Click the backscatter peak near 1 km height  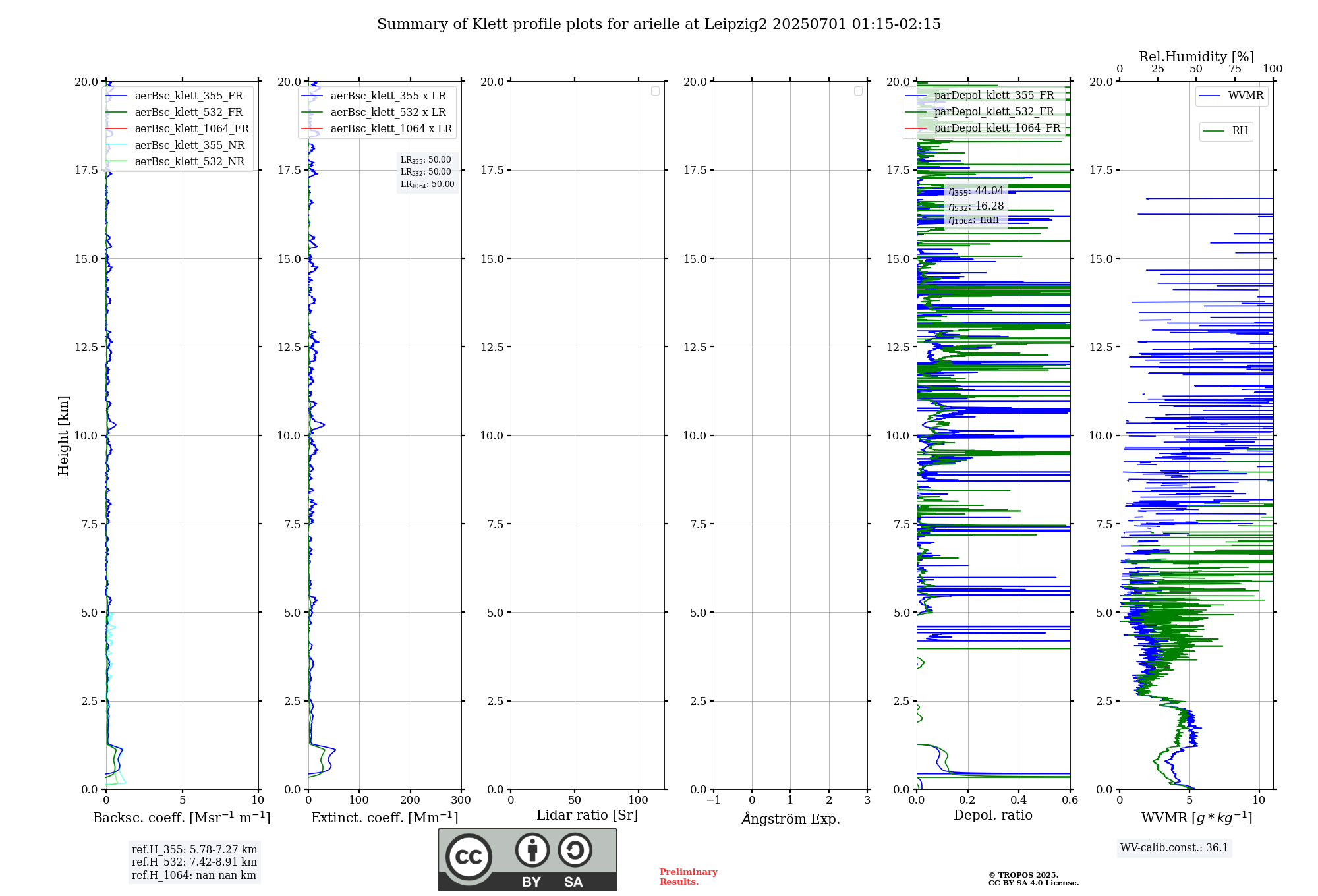pos(121,750)
